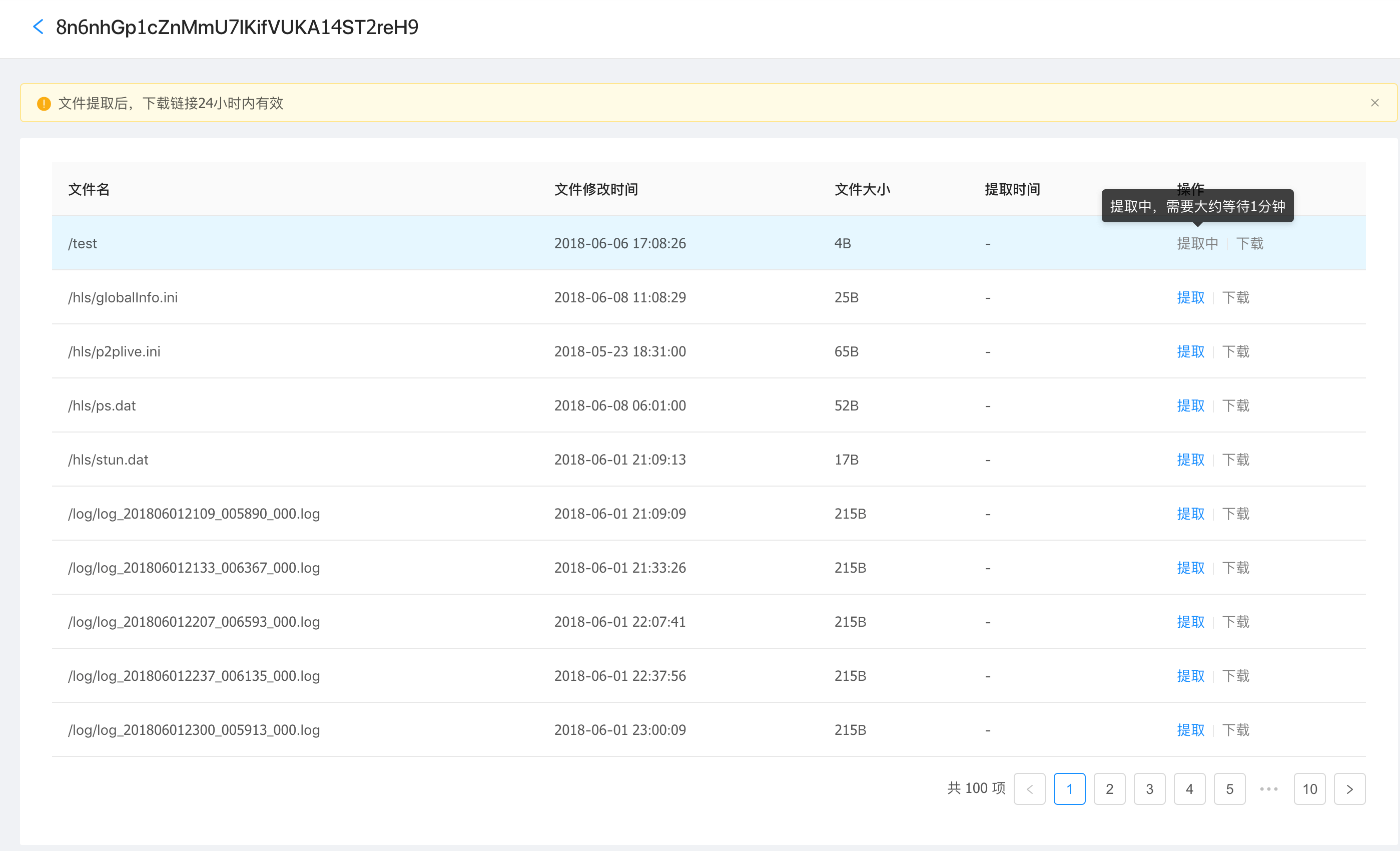Click the 文件修改时间 column header
Screen dimensions: 1400x851
[596, 189]
